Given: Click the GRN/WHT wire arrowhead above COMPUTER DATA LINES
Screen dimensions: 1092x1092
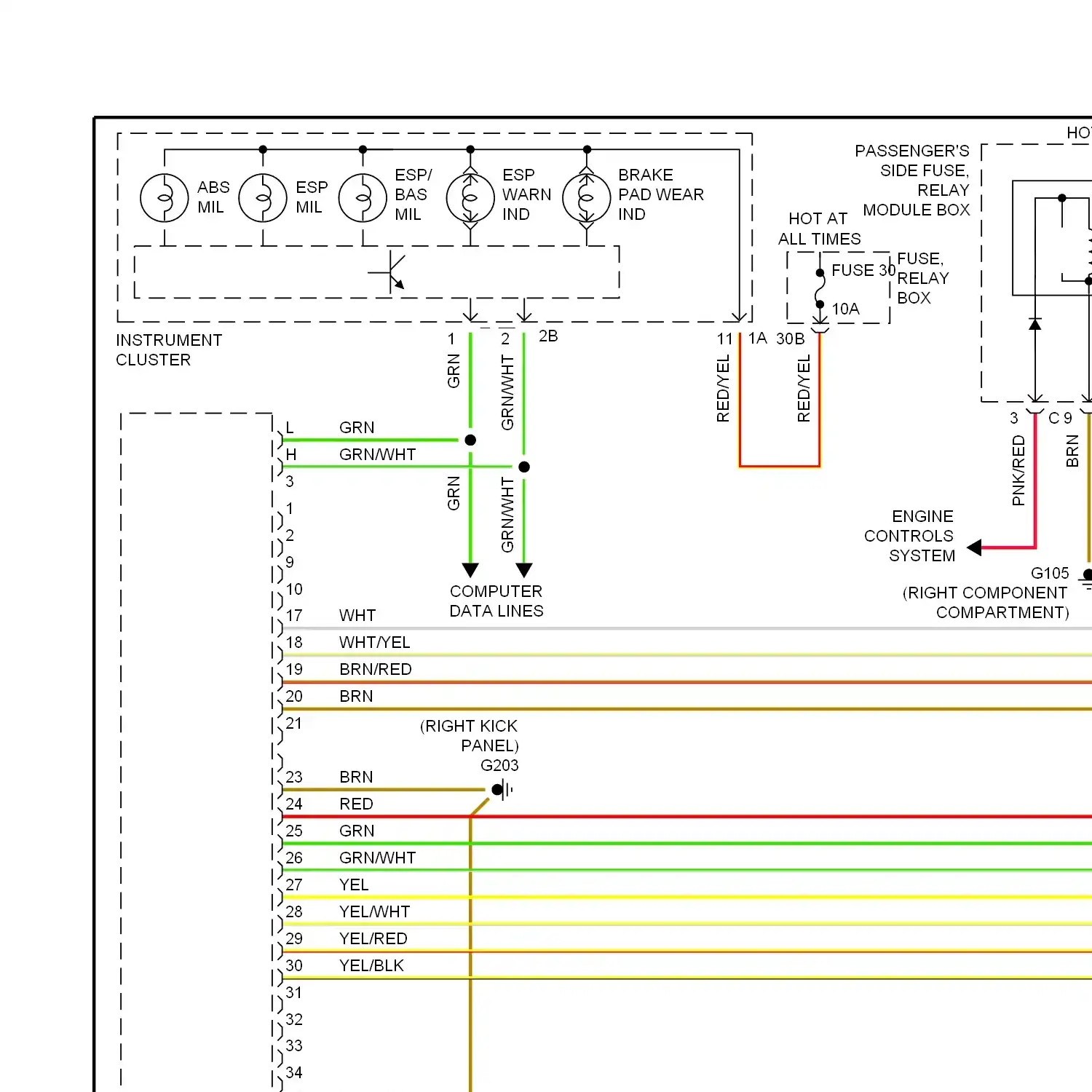Looking at the screenshot, I should coord(524,570).
